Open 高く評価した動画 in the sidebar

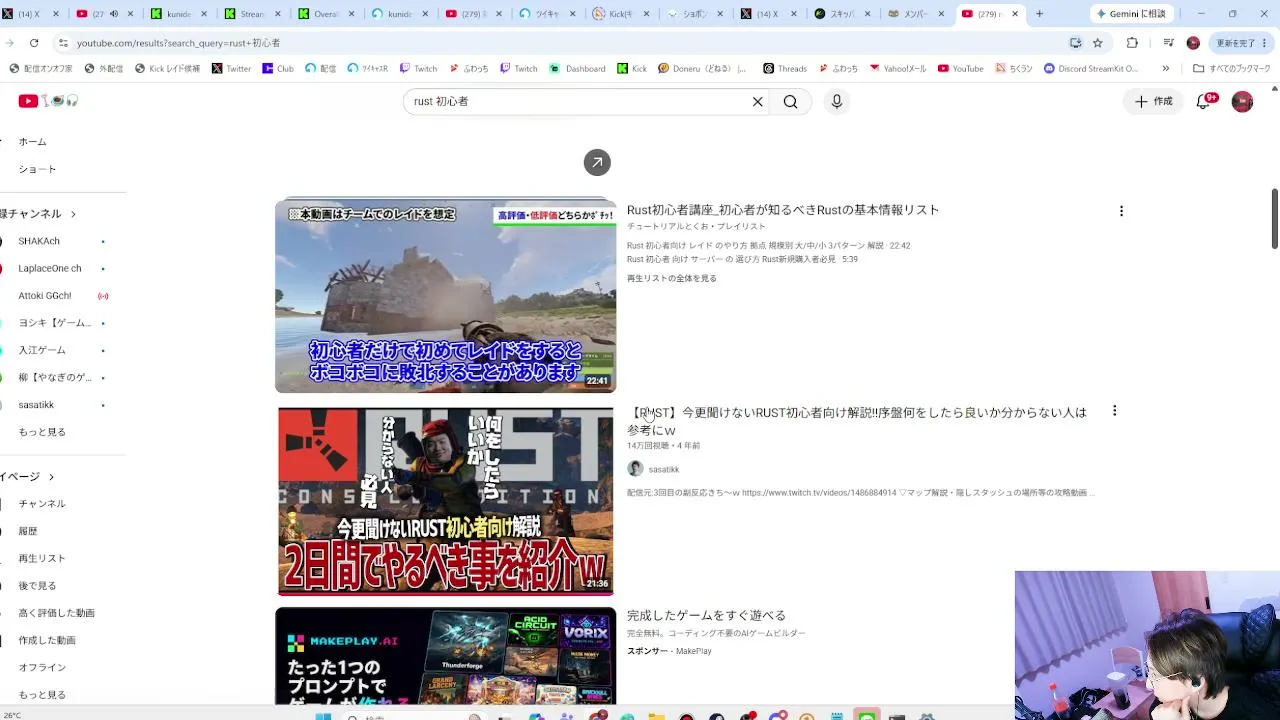[56, 613]
